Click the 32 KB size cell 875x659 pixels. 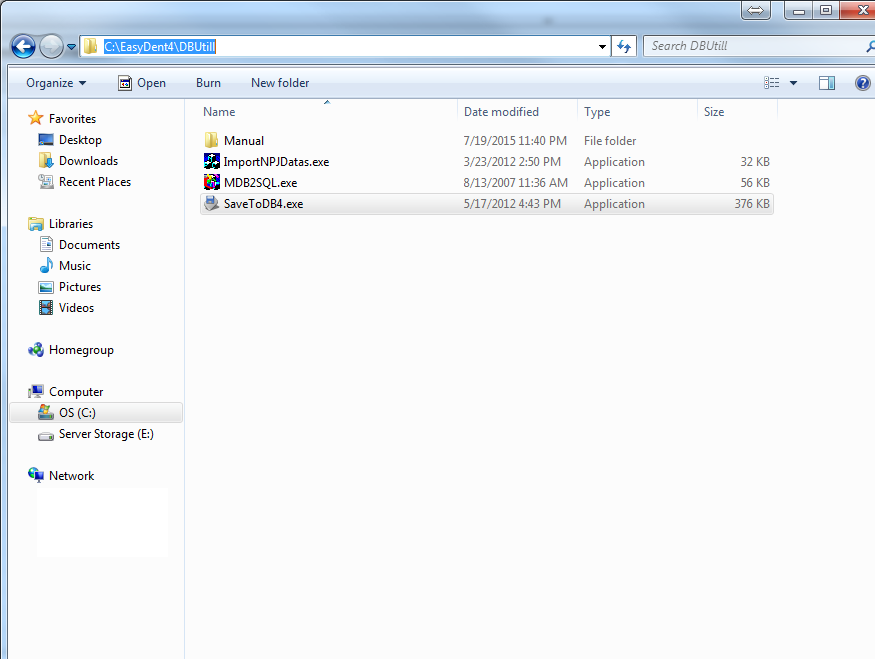tap(755, 162)
